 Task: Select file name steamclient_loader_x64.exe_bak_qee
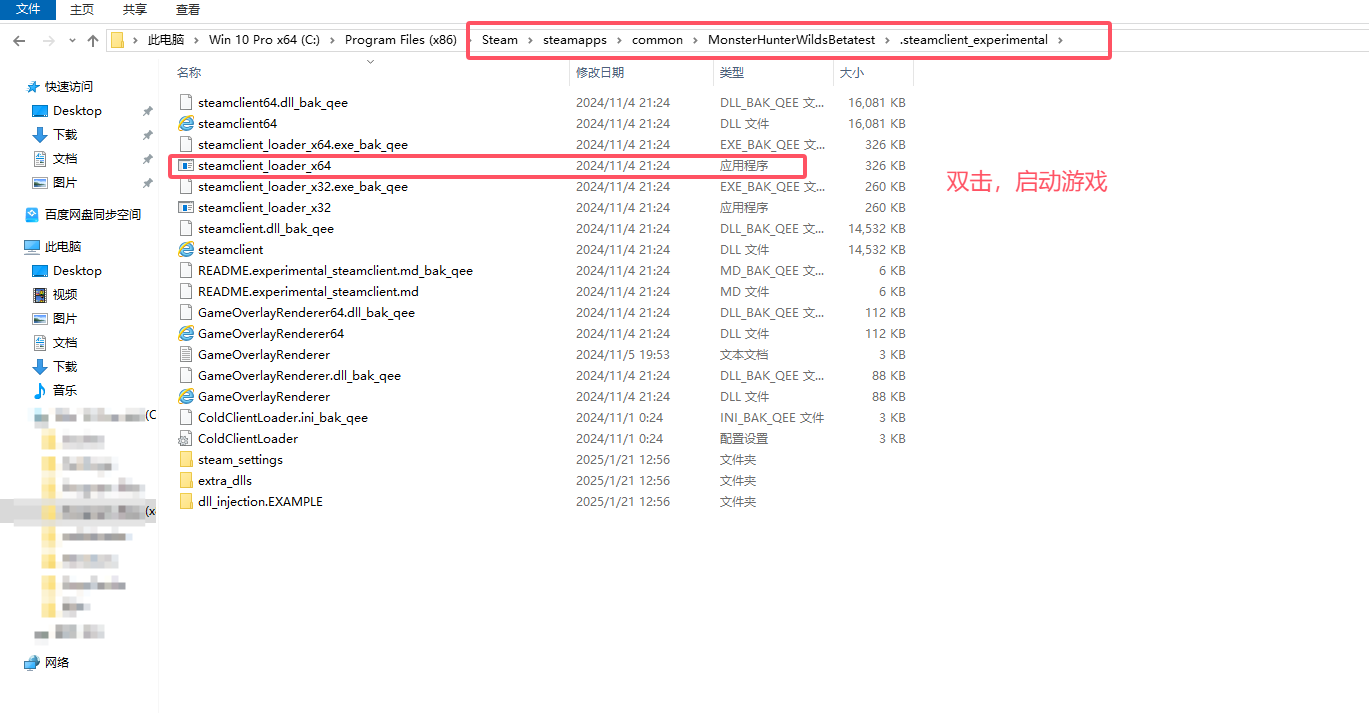(303, 145)
